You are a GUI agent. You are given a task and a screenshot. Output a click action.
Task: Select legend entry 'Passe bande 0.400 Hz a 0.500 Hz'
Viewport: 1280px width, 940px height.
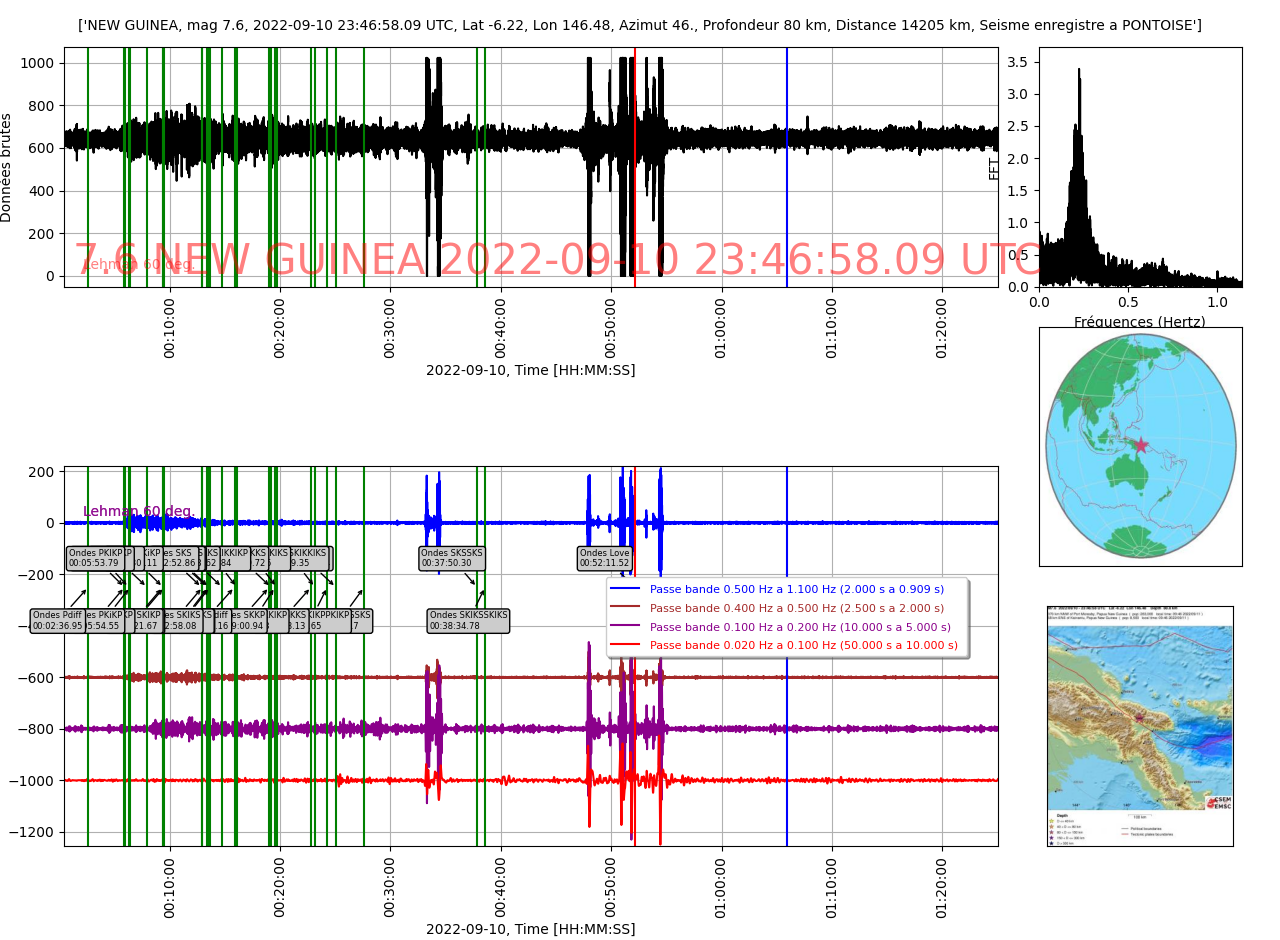[796, 608]
